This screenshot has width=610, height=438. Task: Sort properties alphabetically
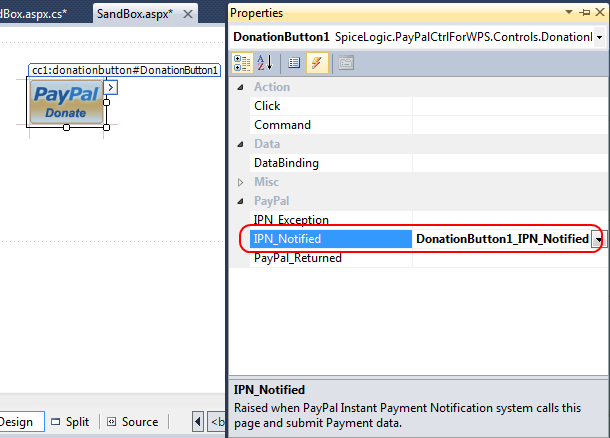coord(265,62)
